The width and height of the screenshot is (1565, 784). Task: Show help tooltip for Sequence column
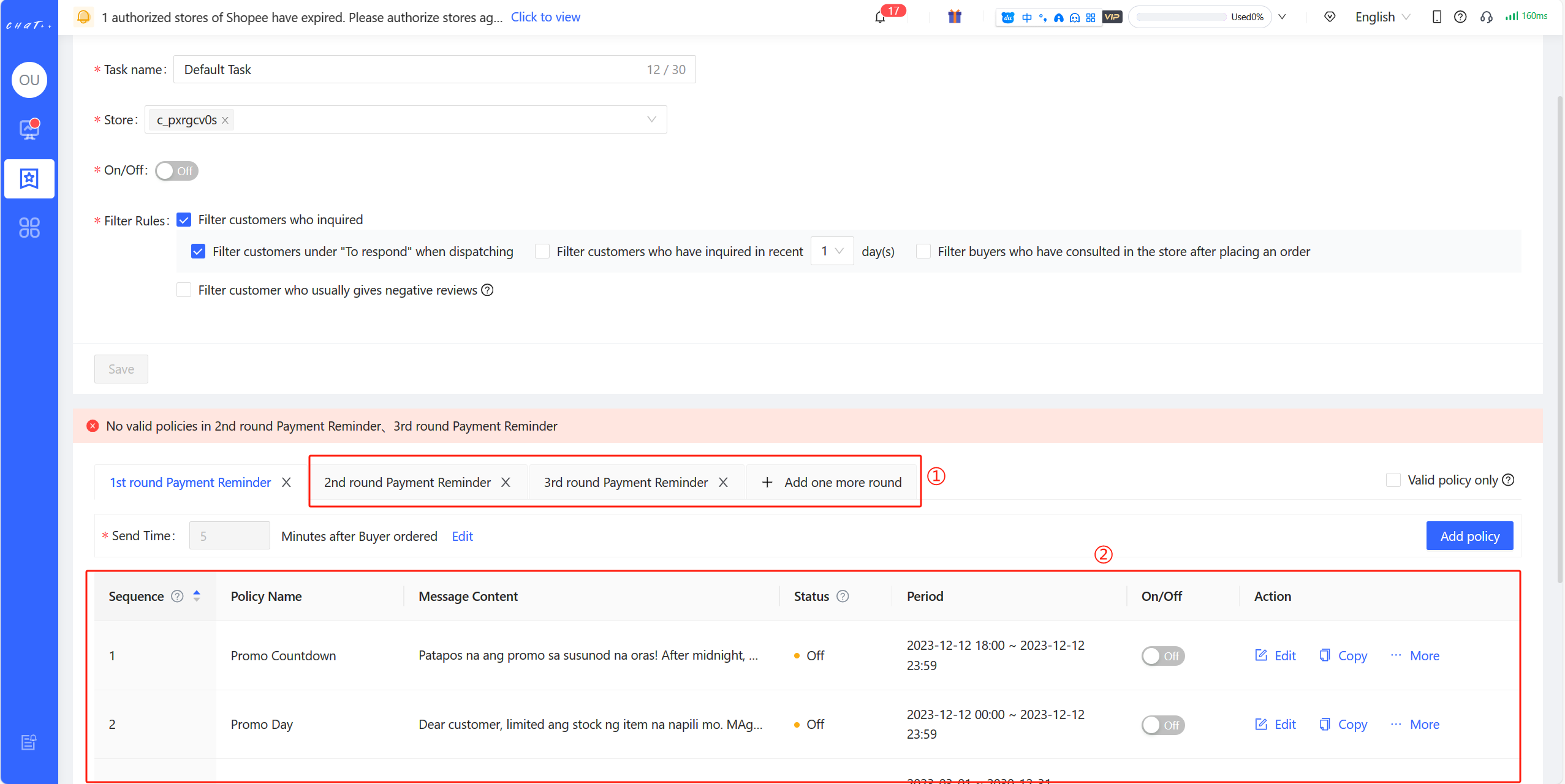[x=177, y=597]
